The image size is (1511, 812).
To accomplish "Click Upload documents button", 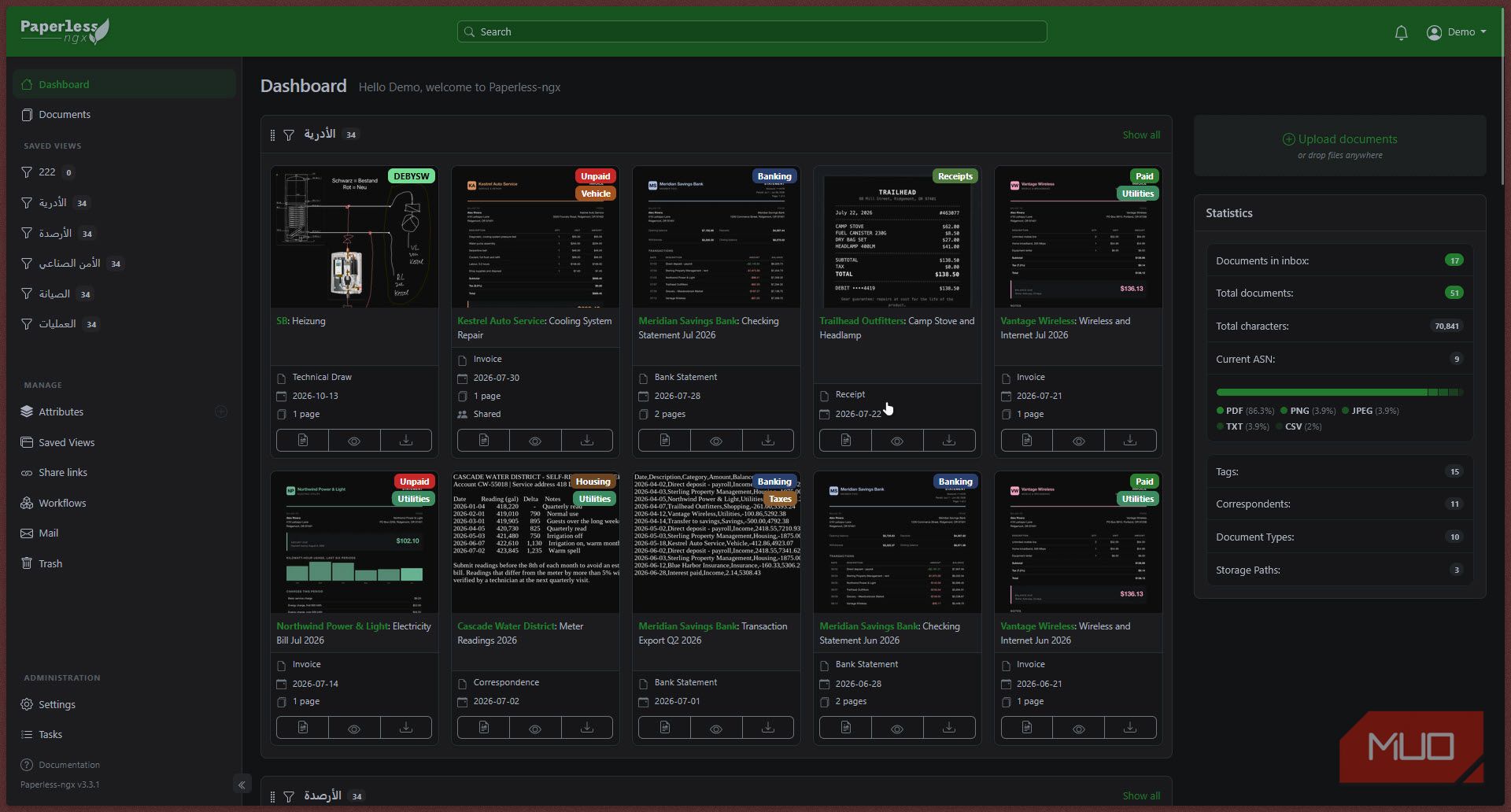I will [1339, 139].
